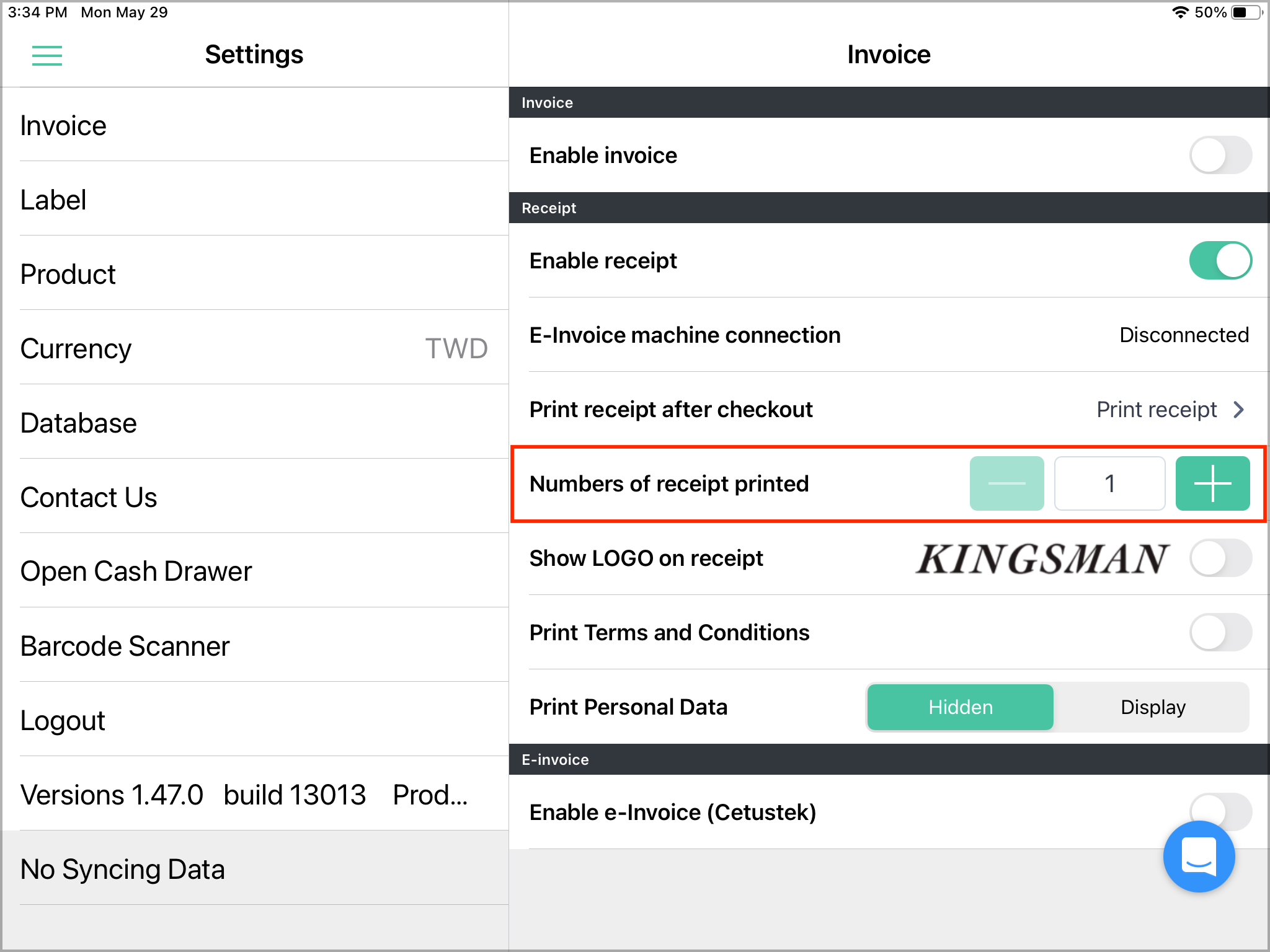Viewport: 1270px width, 952px height.
Task: Open the Label settings section
Action: [x=53, y=200]
